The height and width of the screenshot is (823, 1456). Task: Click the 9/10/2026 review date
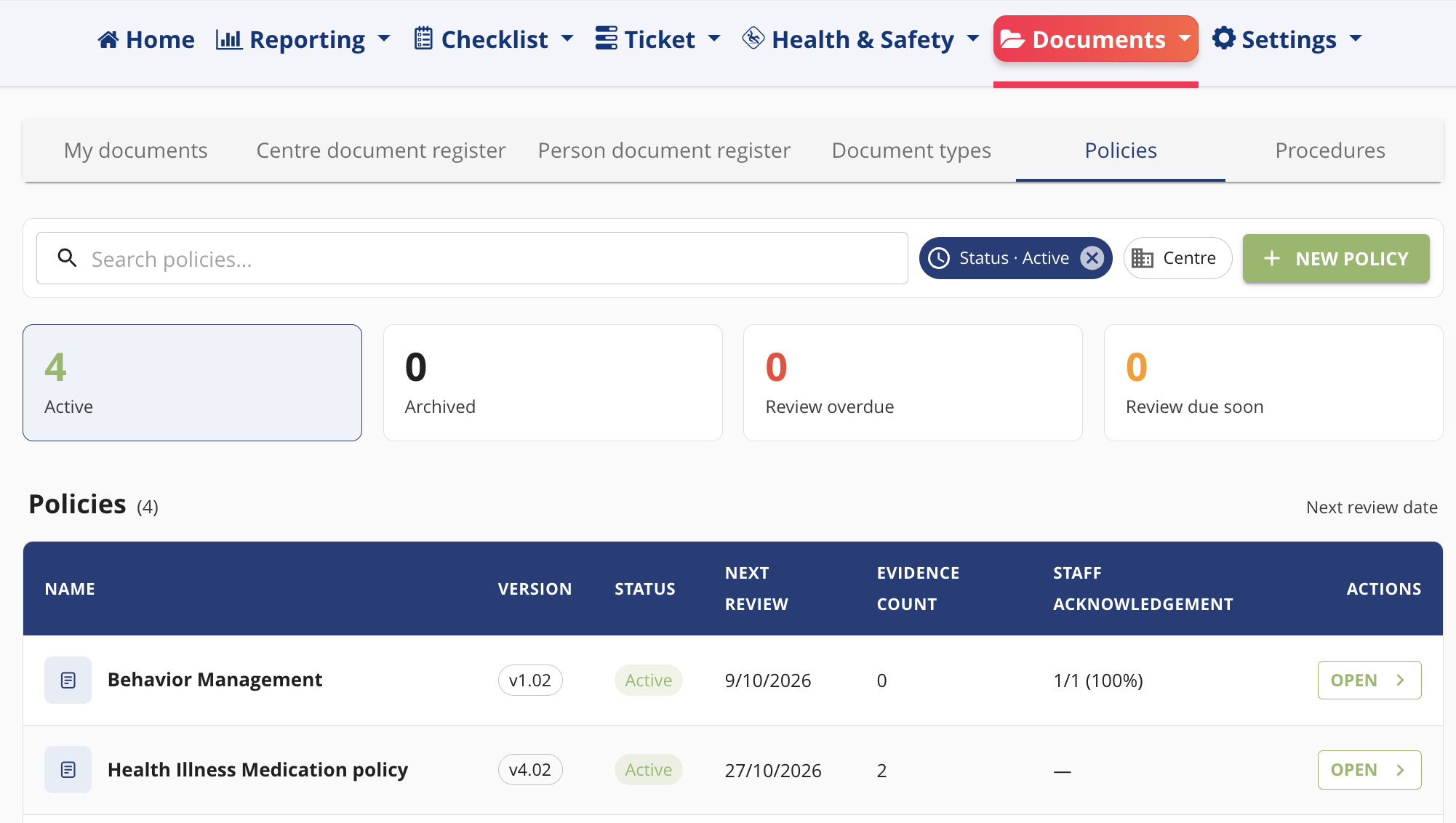(x=767, y=681)
